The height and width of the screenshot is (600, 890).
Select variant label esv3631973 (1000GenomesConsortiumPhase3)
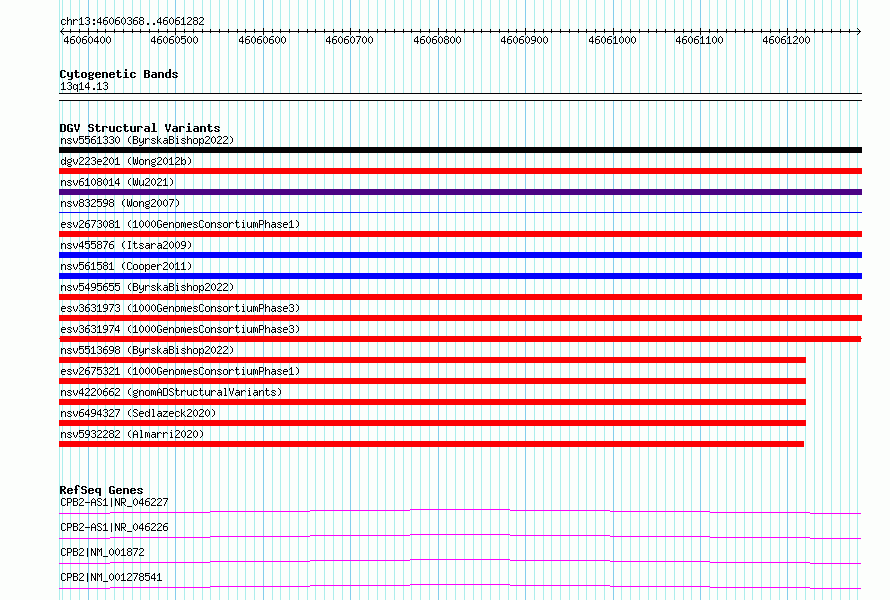180,308
